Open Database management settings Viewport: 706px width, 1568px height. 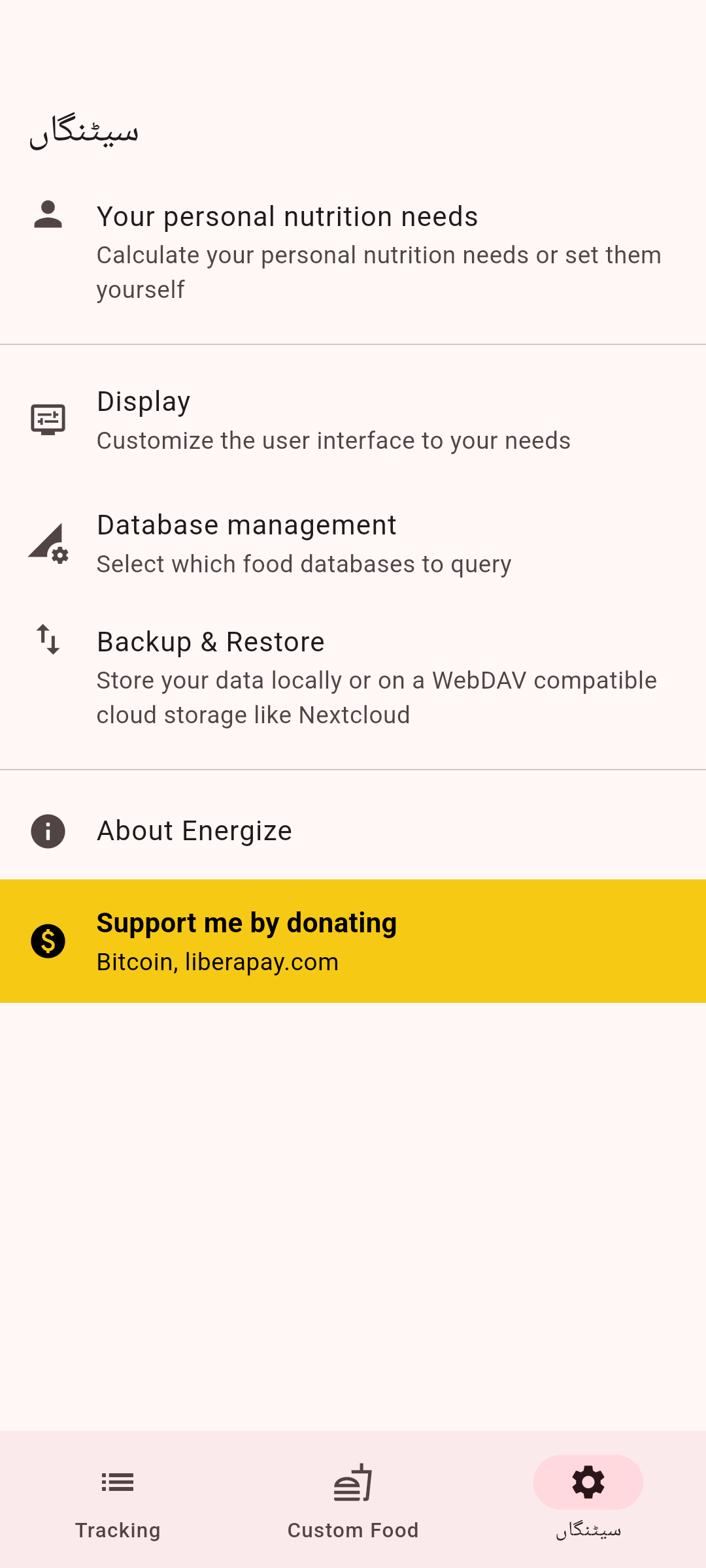pos(246,525)
